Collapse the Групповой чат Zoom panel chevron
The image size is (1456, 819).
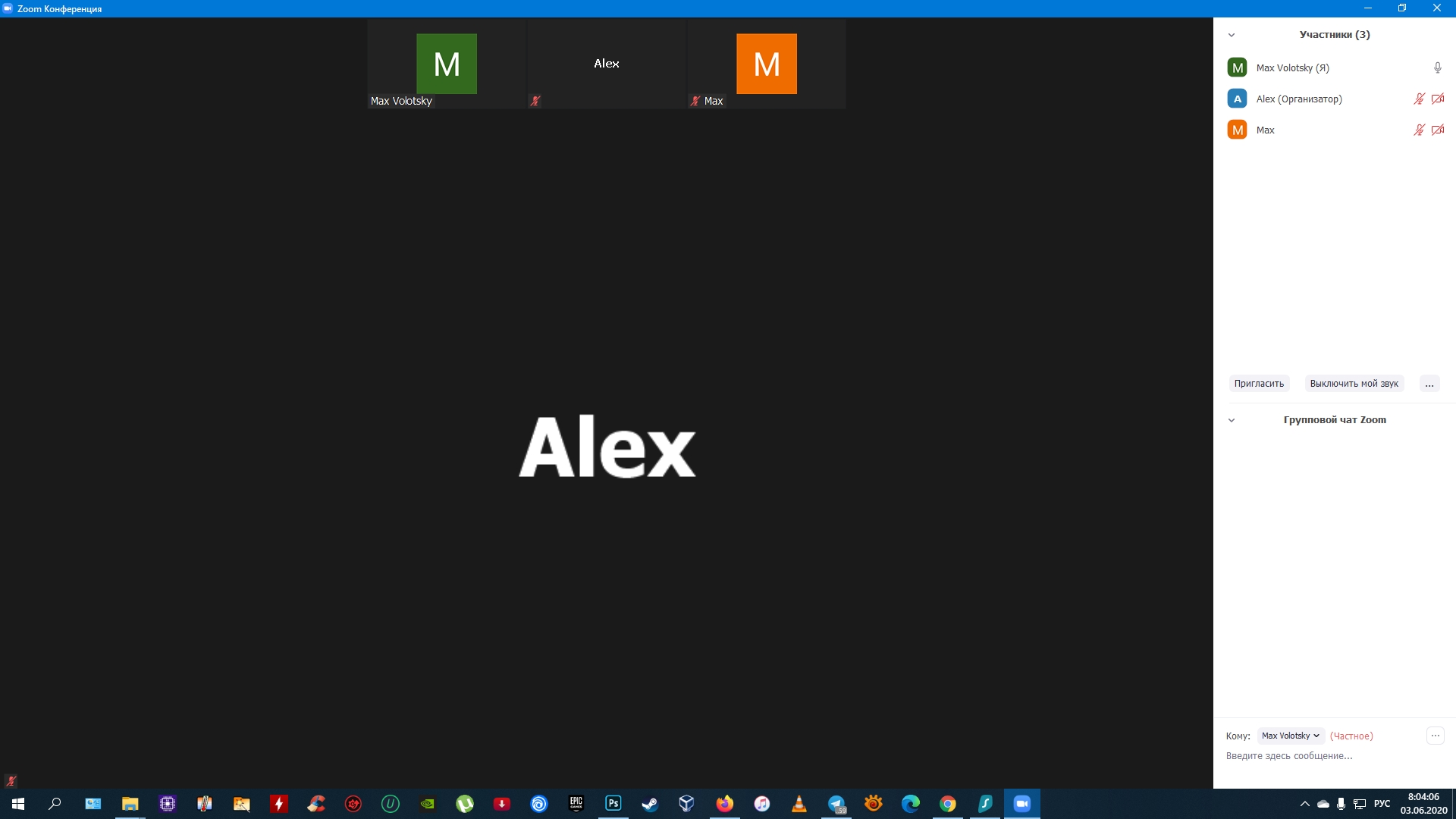click(x=1232, y=420)
